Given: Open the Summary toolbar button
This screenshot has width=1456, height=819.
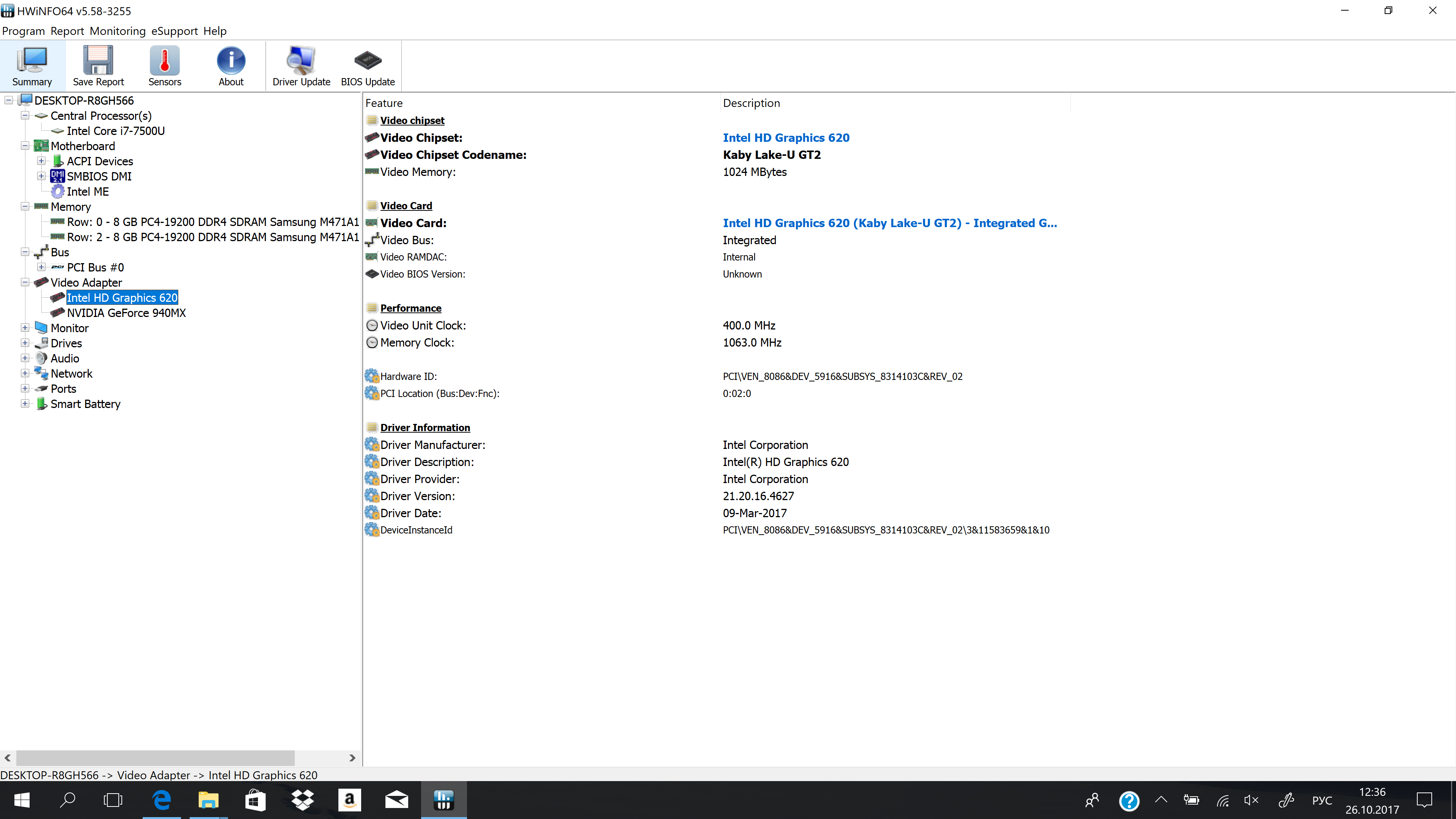Looking at the screenshot, I should click(32, 66).
